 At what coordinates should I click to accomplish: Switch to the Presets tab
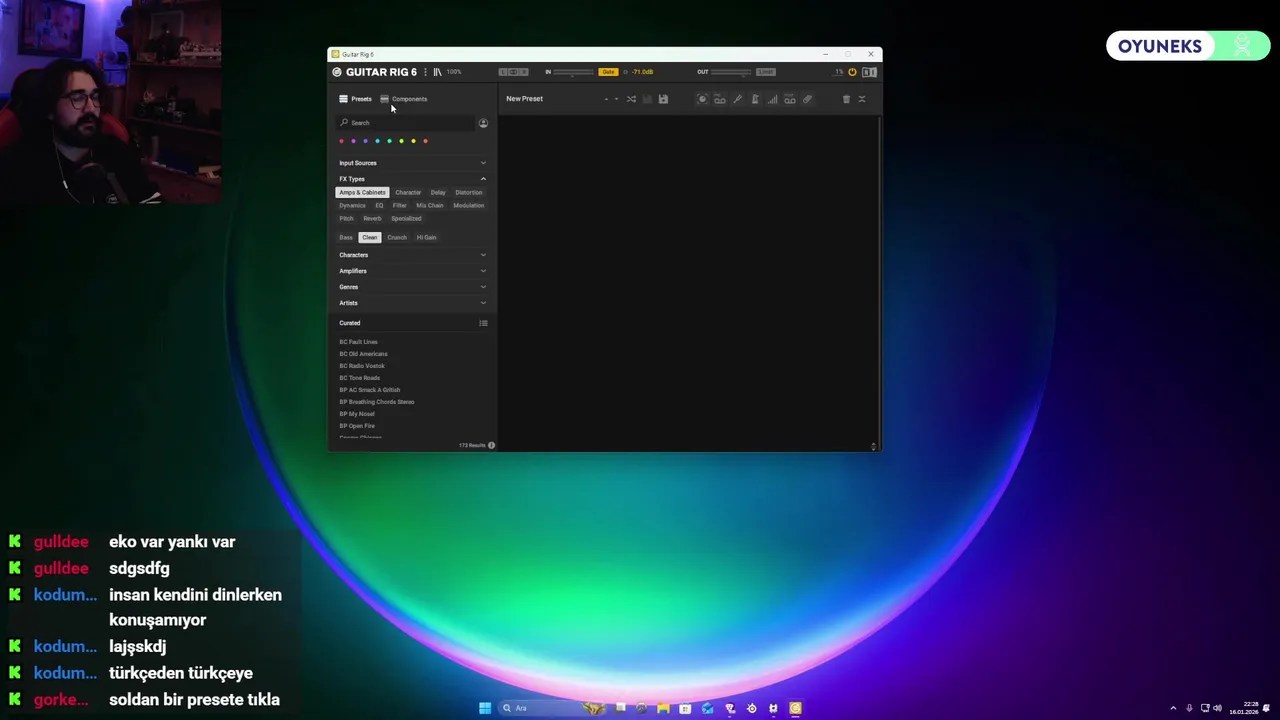(355, 99)
